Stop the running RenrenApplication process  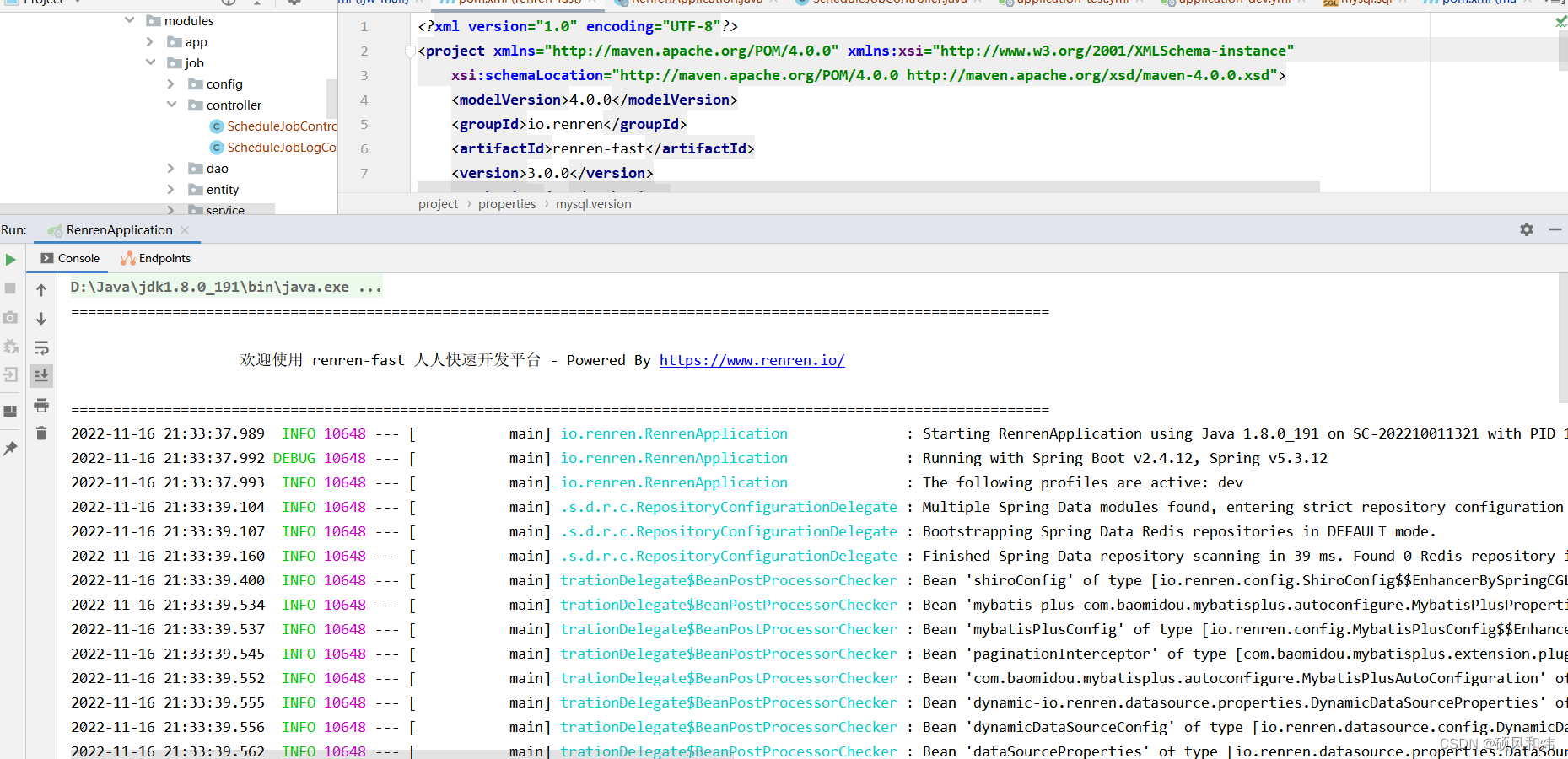(x=11, y=288)
